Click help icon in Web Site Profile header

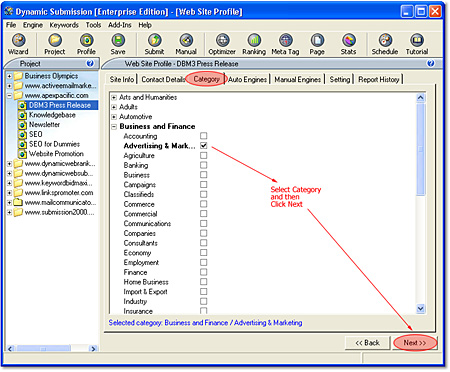[x=431, y=63]
